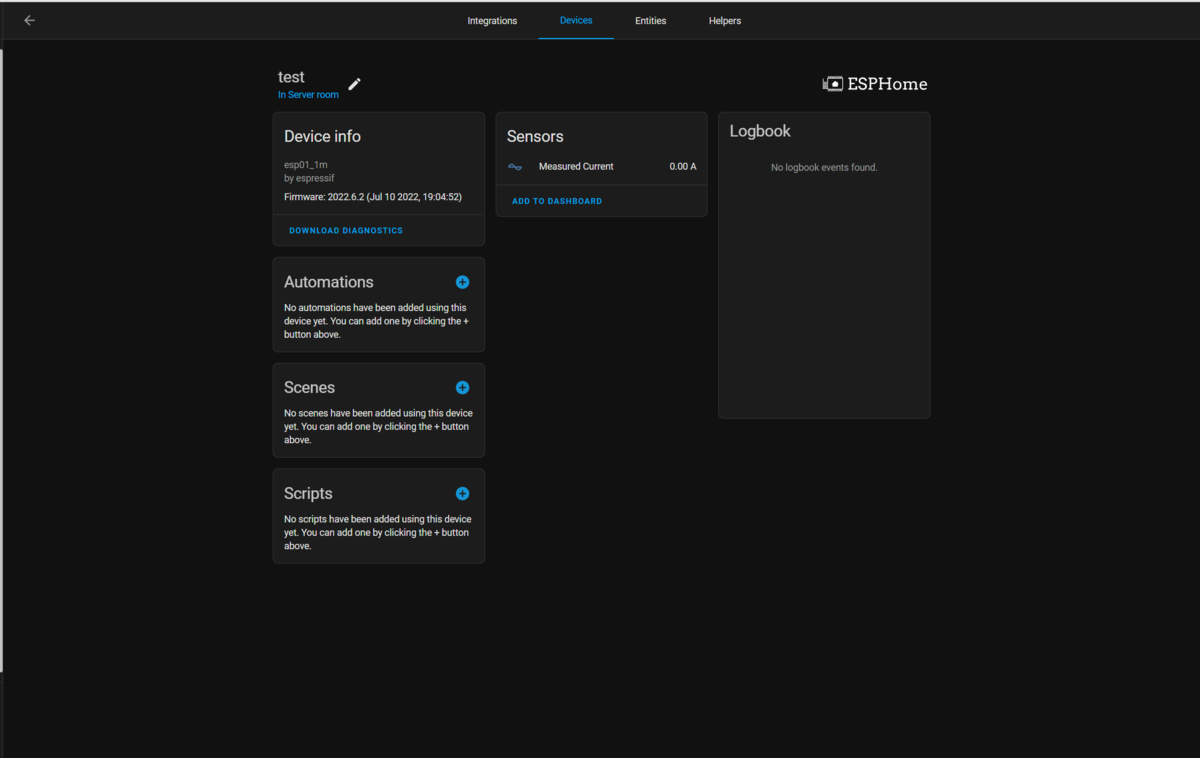Viewport: 1200px width, 758px height.
Task: Click Add to Dashboard button
Action: point(557,201)
